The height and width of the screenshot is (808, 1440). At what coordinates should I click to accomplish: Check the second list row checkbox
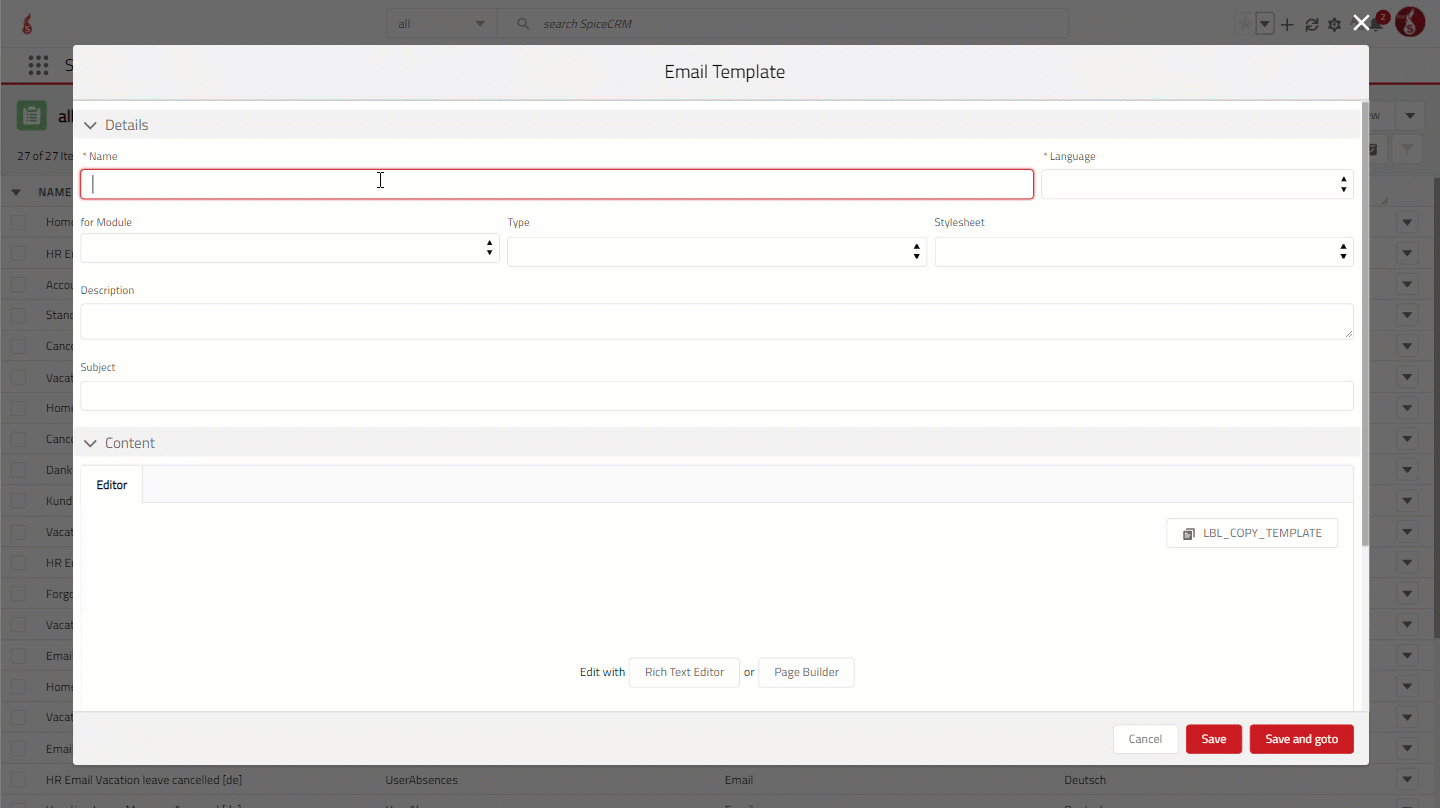click(19, 254)
